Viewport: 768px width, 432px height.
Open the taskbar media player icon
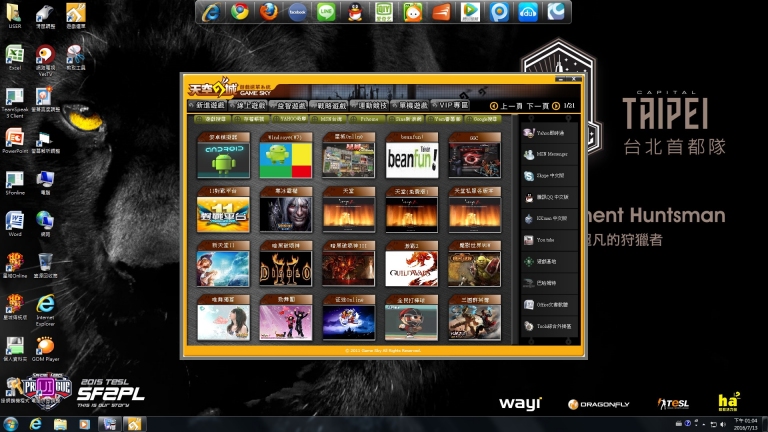click(85, 424)
